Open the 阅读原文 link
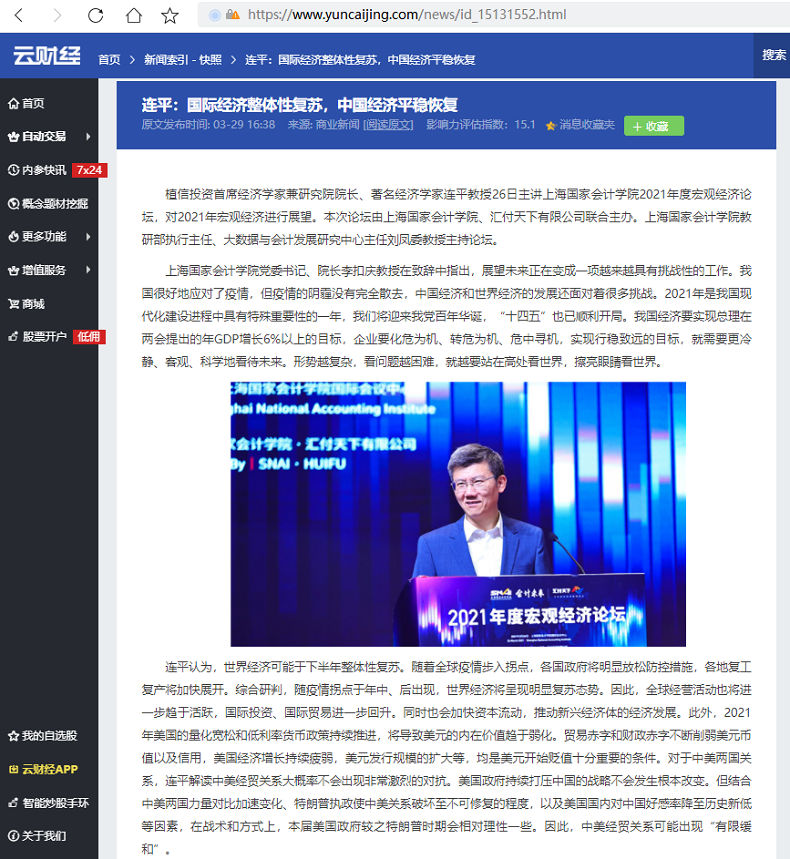The width and height of the screenshot is (790, 859). click(x=388, y=125)
